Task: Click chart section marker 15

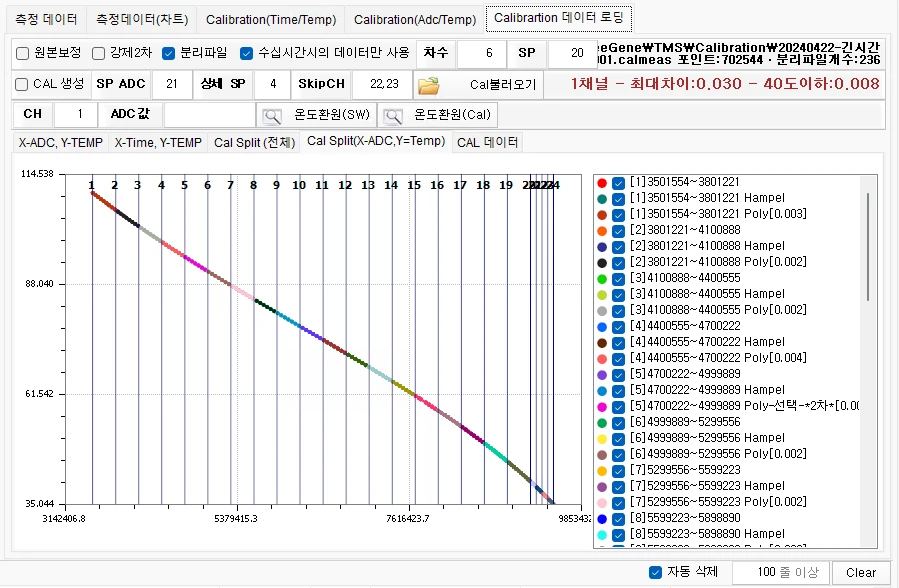Action: coord(414,185)
